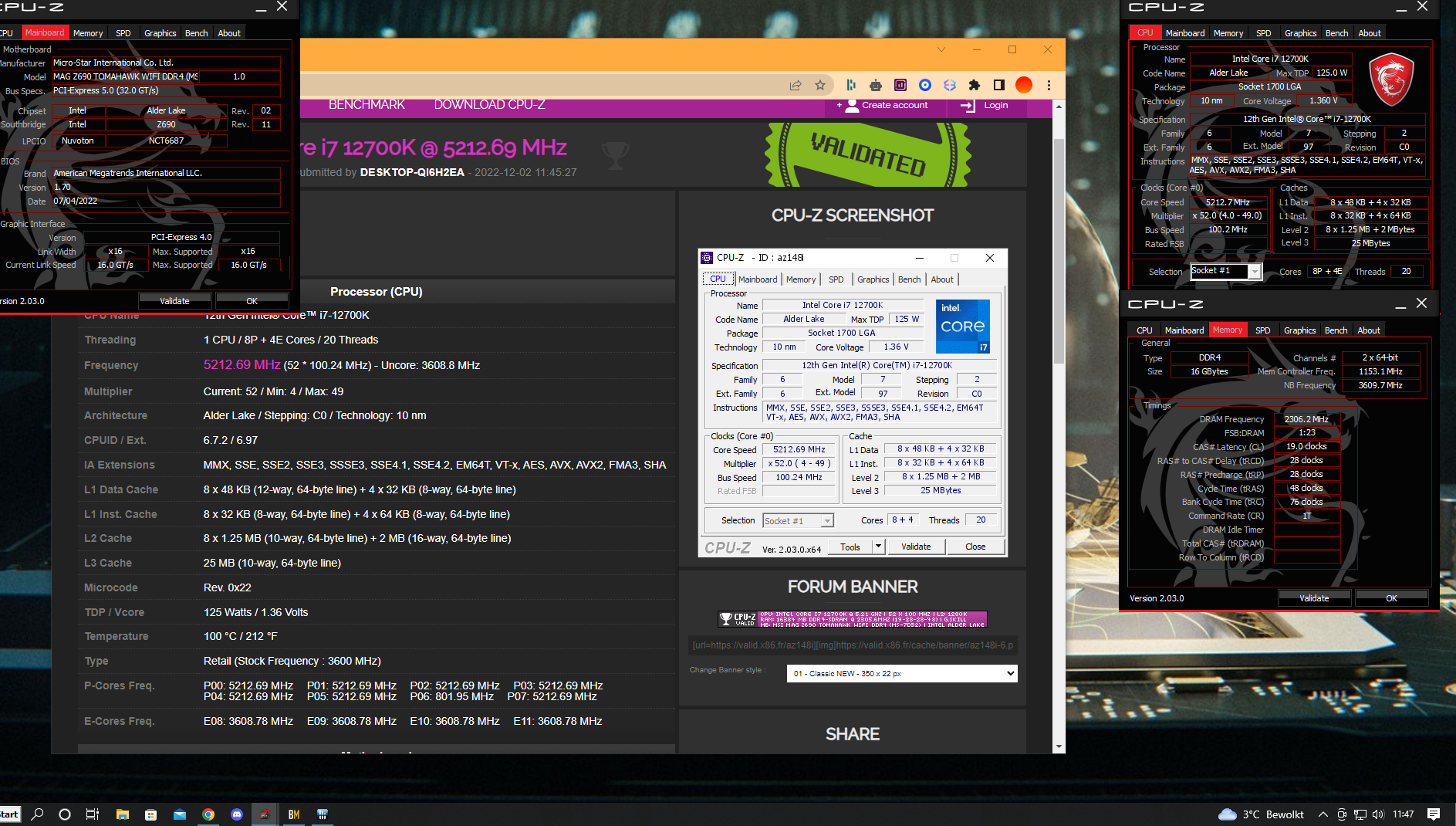Open About tab in the bottom-right CPU-Z window
This screenshot has width=1456, height=826.
(1369, 330)
